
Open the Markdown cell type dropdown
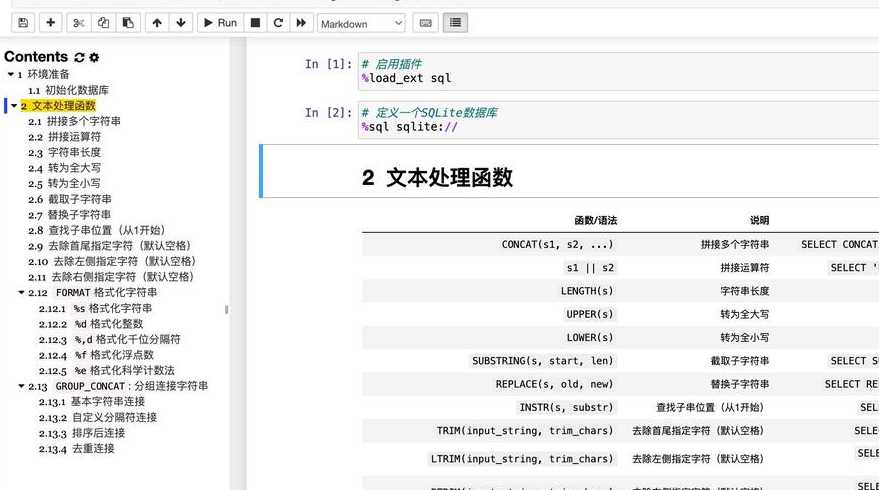pos(361,24)
